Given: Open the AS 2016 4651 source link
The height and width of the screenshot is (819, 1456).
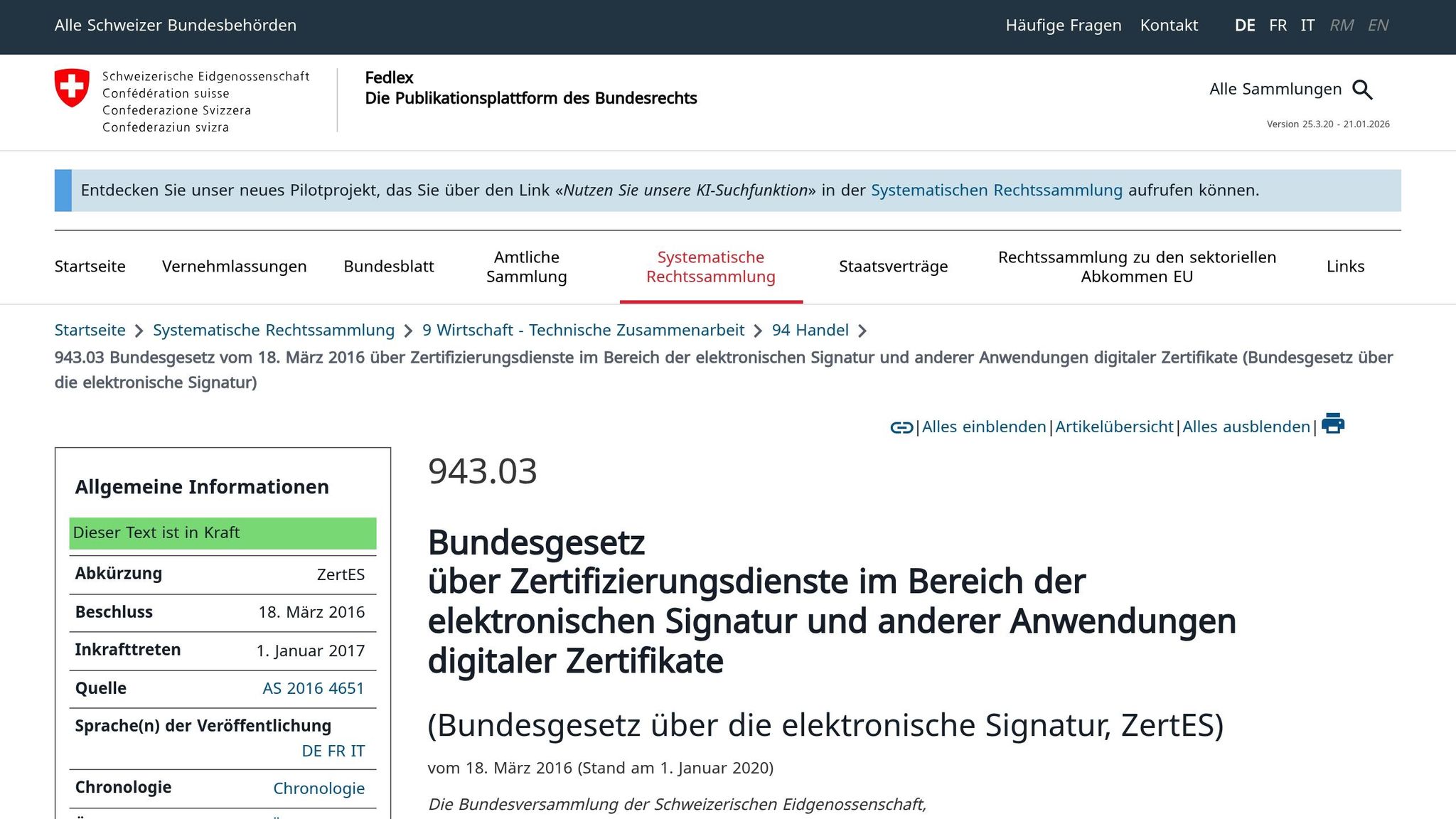Looking at the screenshot, I should [313, 688].
